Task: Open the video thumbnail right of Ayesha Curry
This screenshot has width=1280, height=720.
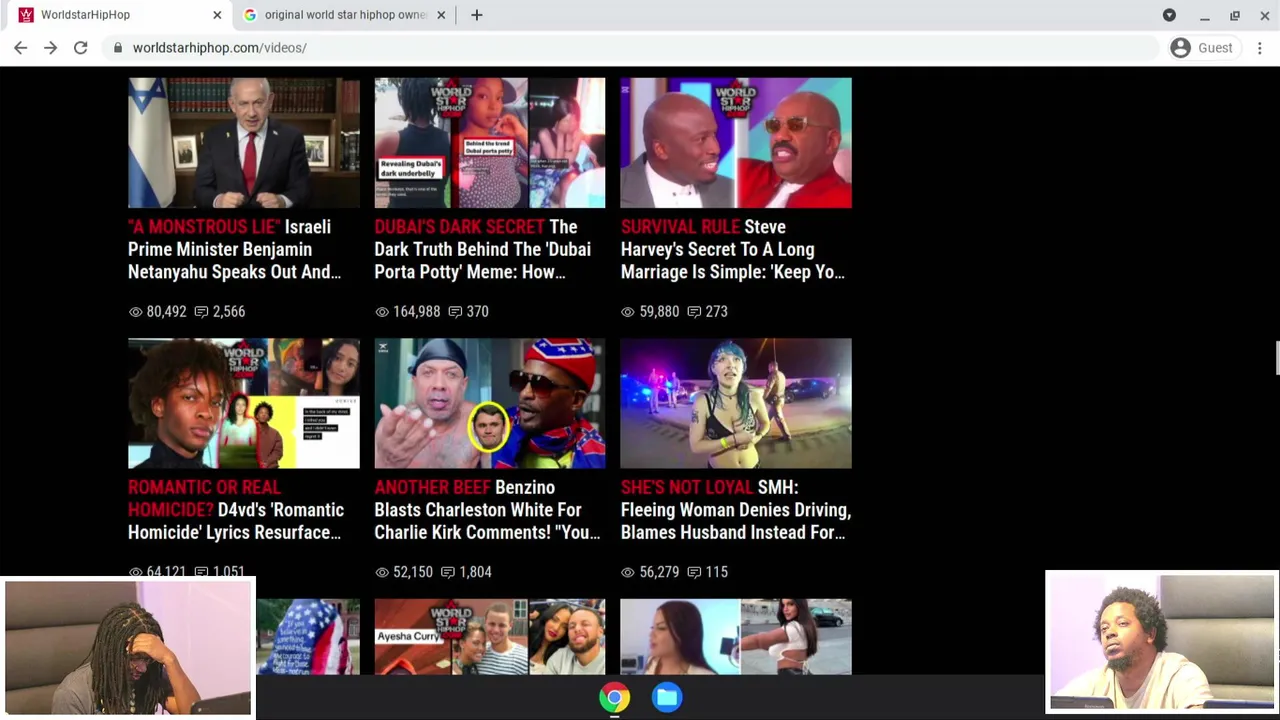Action: click(x=736, y=637)
